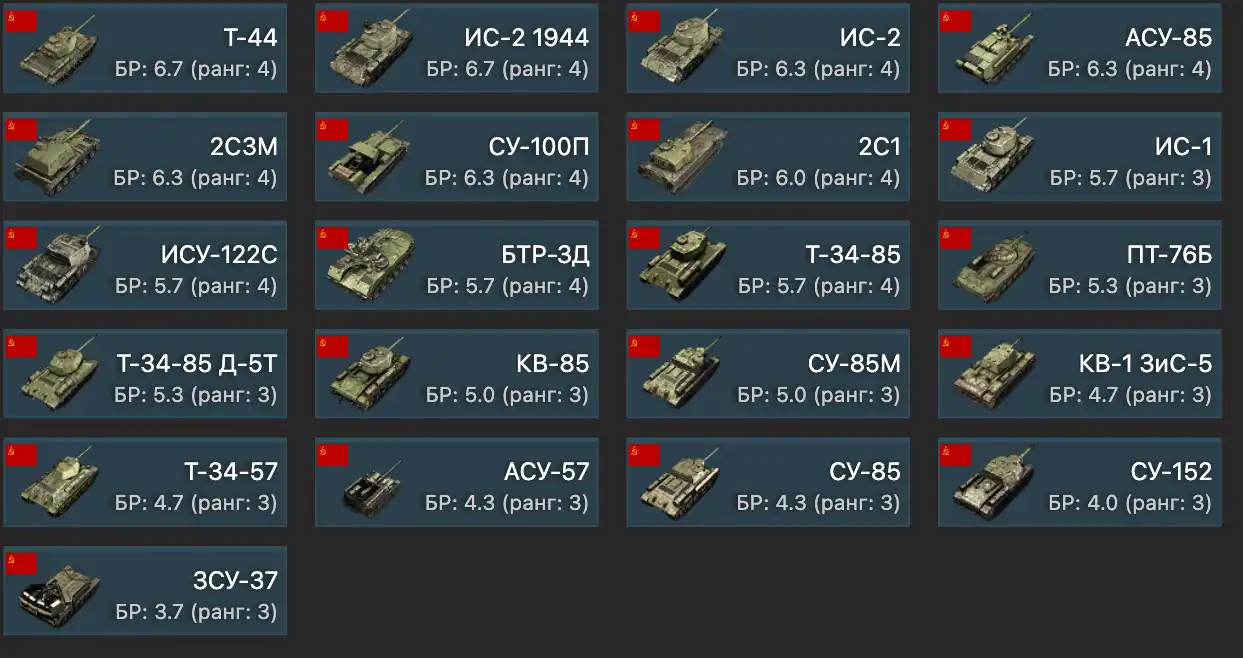
Task: Click the Soviet flag on the ИС-2 card
Action: point(644,21)
